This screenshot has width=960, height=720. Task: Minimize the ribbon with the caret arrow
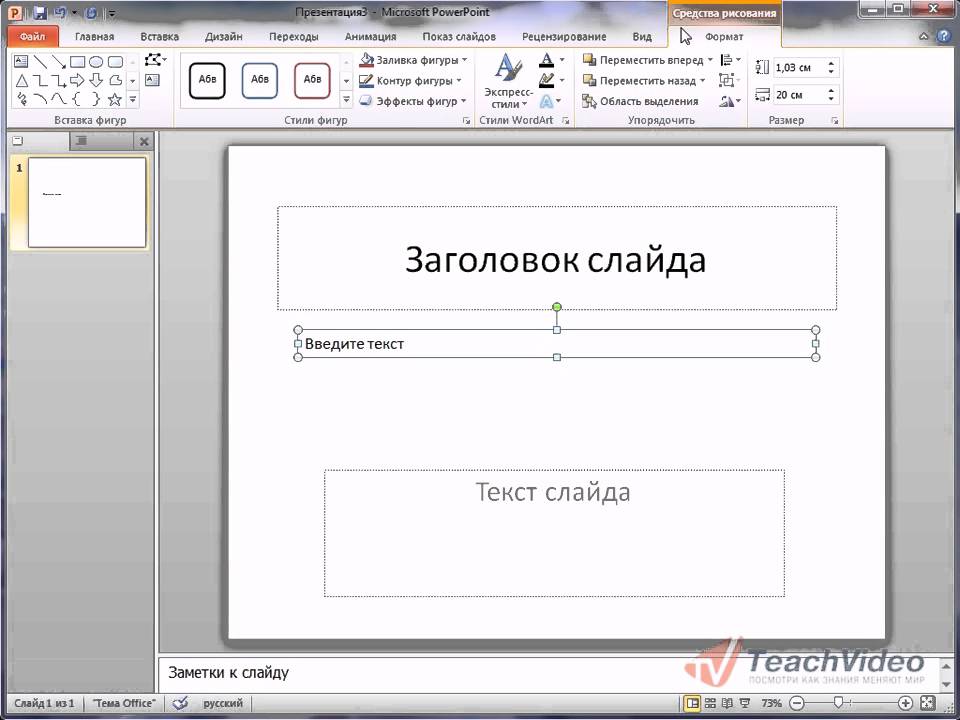924,36
